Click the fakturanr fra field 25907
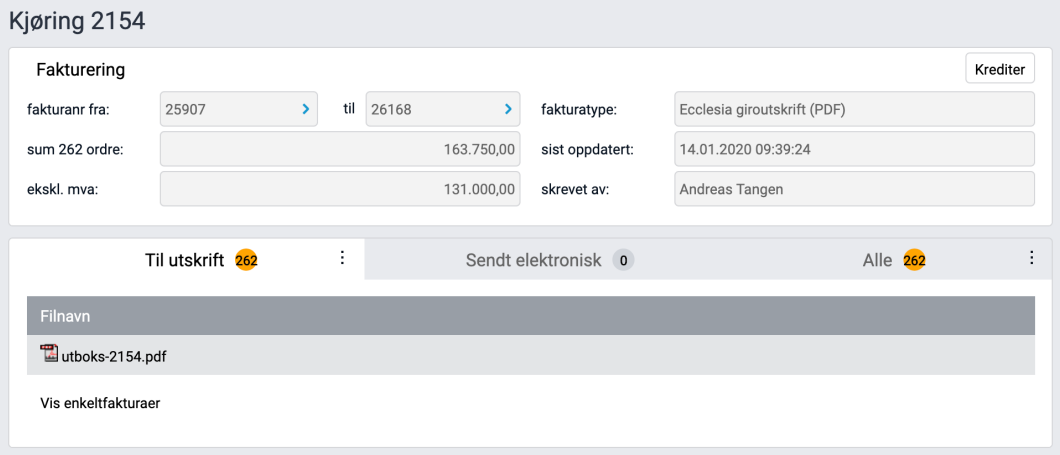This screenshot has height=455, width=1060. 239,109
